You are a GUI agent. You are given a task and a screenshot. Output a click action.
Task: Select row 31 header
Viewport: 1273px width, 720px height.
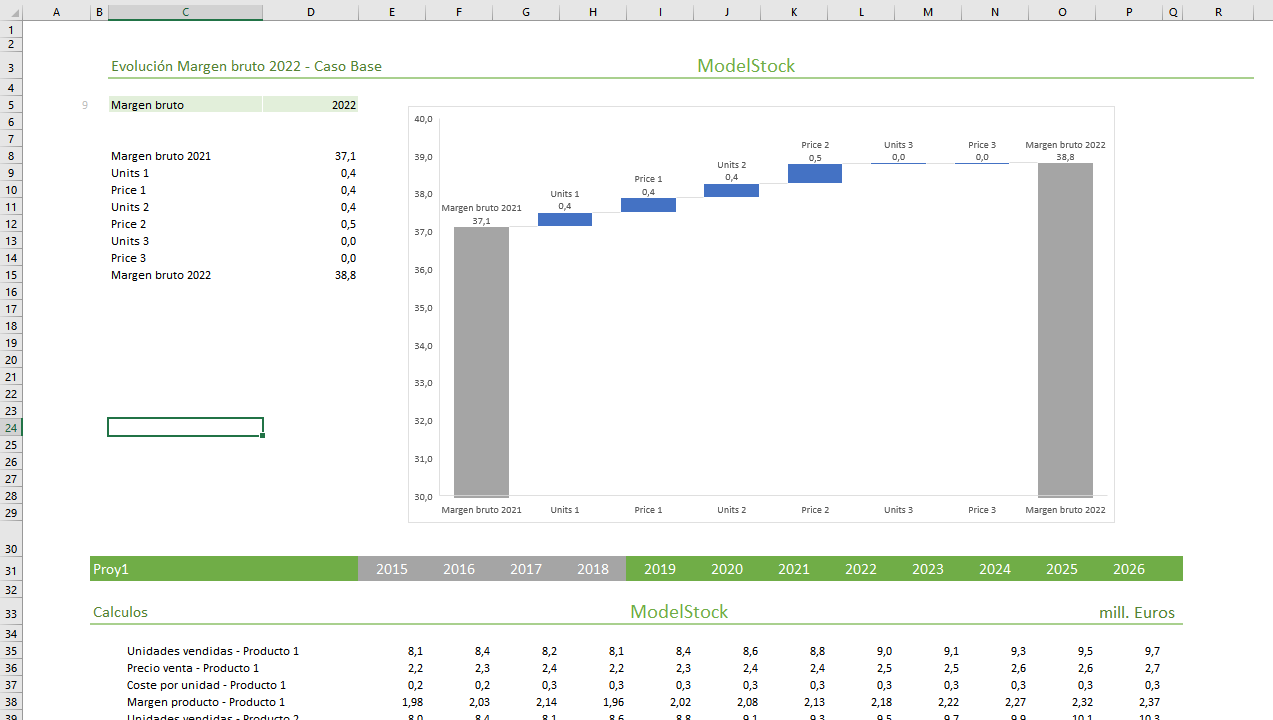(10, 570)
